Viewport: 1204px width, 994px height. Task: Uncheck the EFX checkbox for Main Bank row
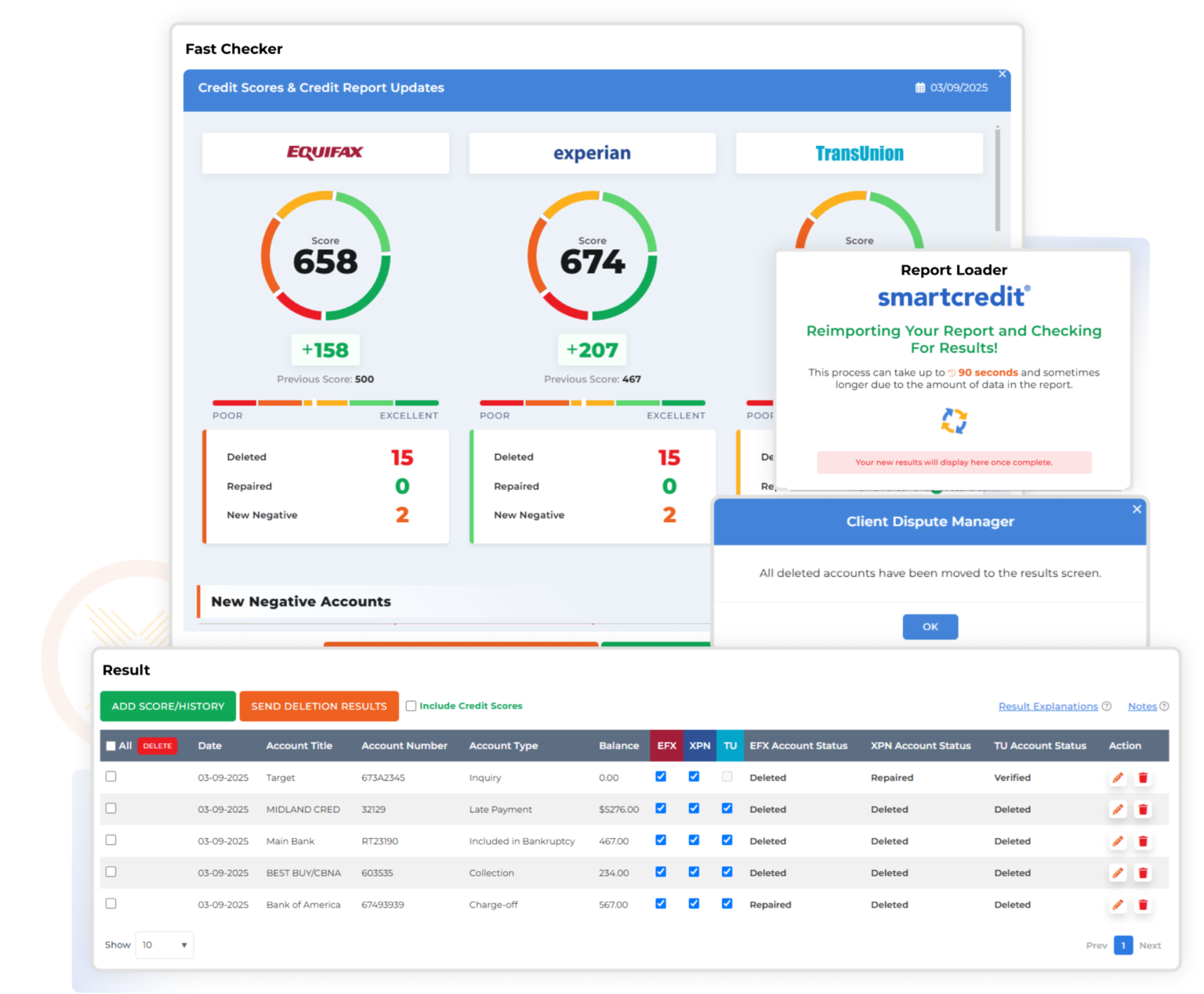(x=661, y=840)
